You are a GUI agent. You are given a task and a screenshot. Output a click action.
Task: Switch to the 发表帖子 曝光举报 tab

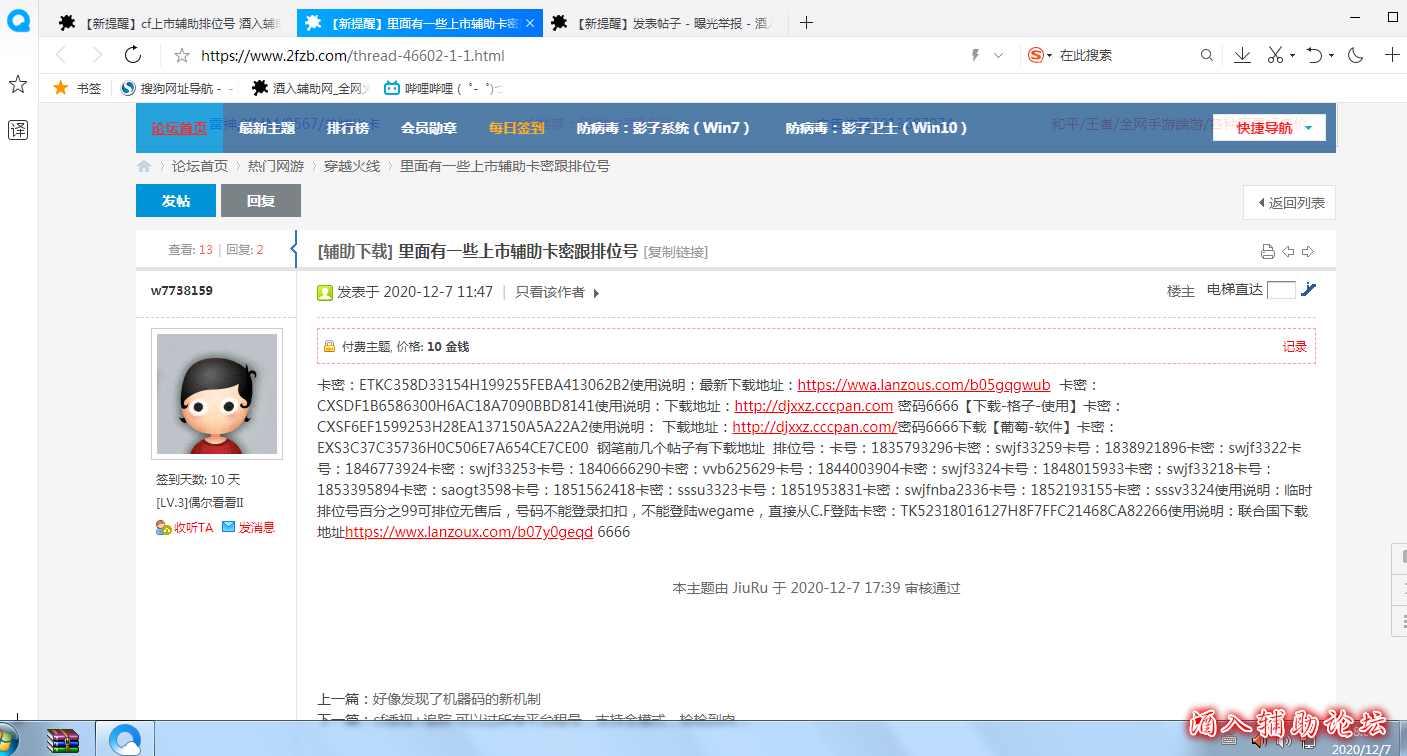664,22
